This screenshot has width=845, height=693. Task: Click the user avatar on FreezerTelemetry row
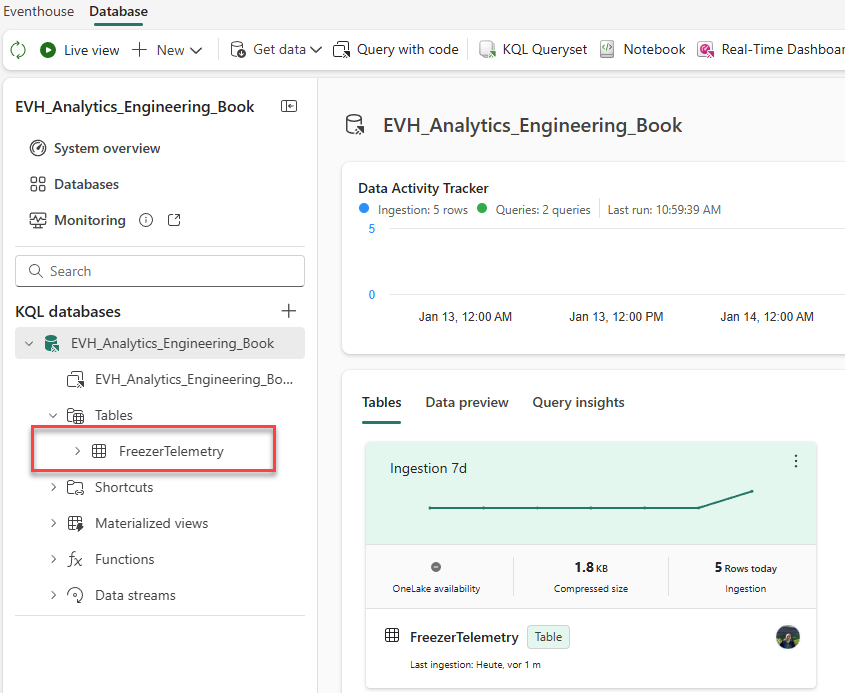click(788, 637)
